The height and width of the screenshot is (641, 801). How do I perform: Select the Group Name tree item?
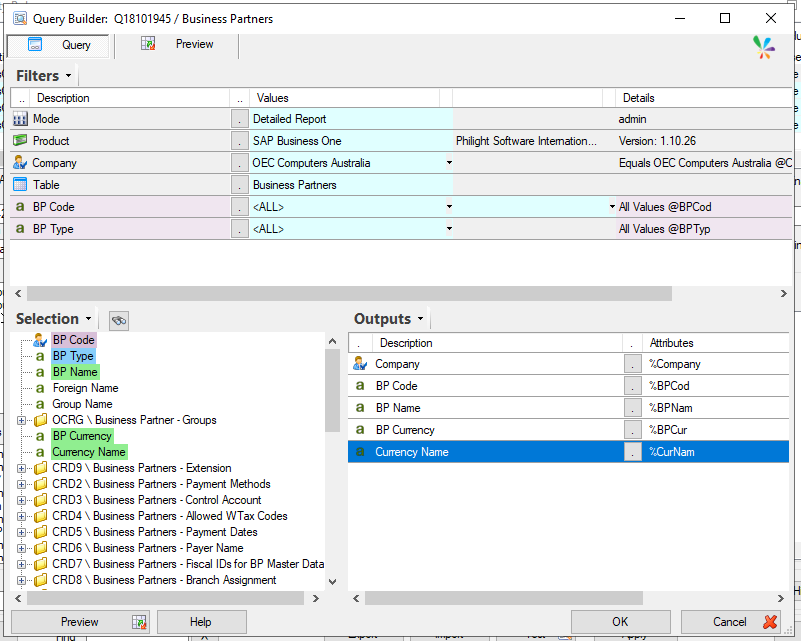tap(82, 404)
